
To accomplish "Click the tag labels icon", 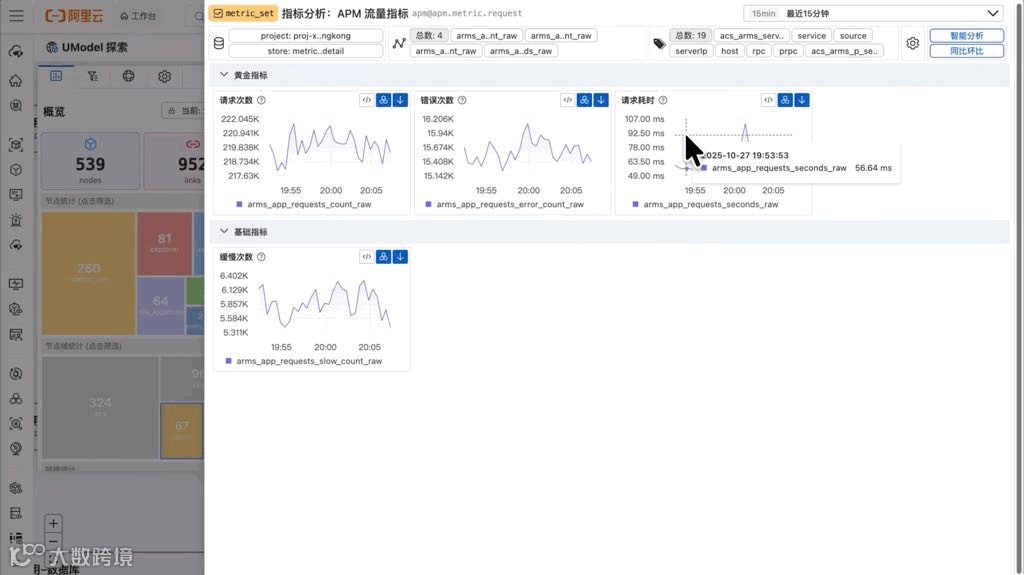I will click(659, 43).
